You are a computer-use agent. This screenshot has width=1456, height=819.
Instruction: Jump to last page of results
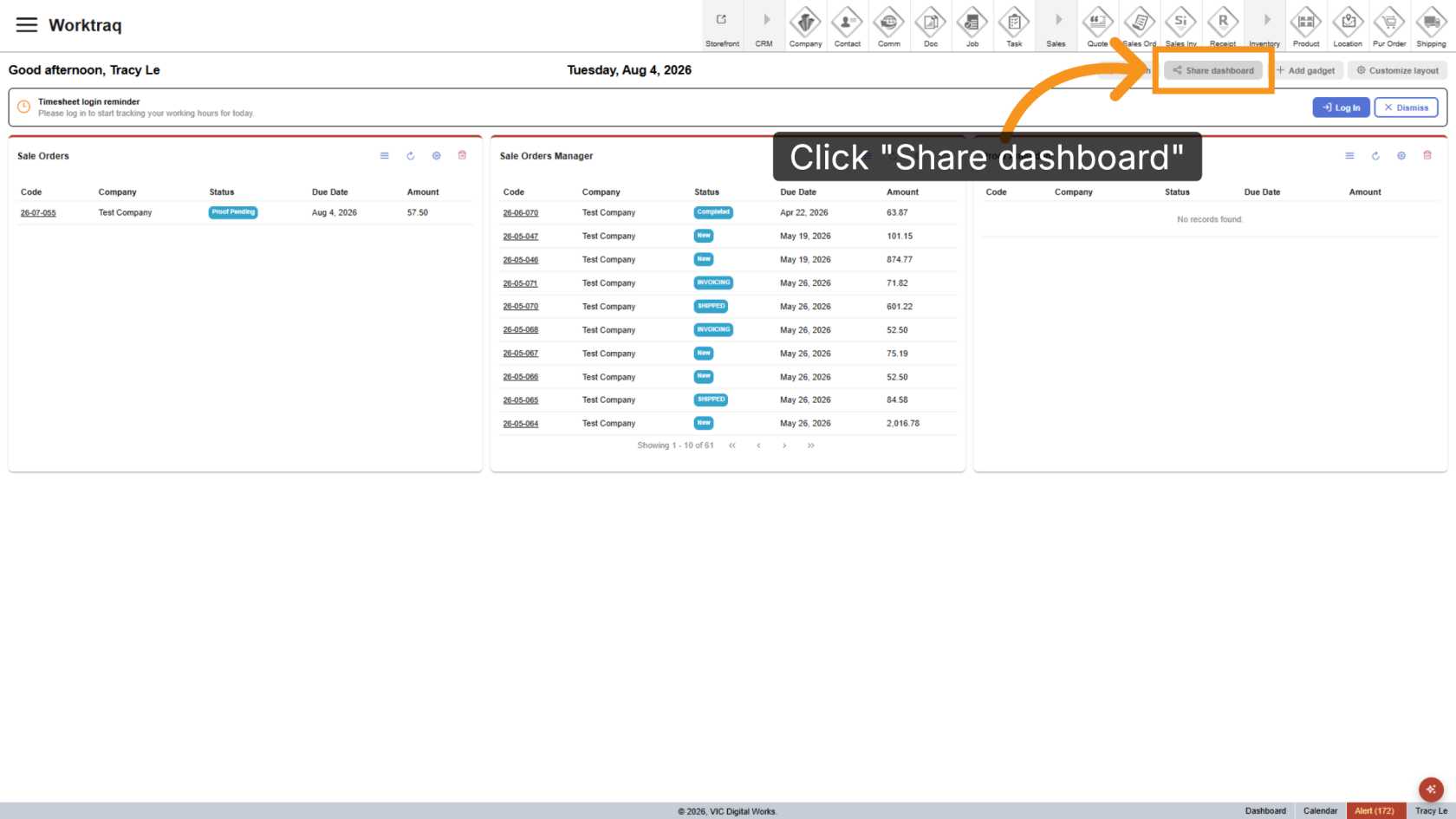(811, 445)
